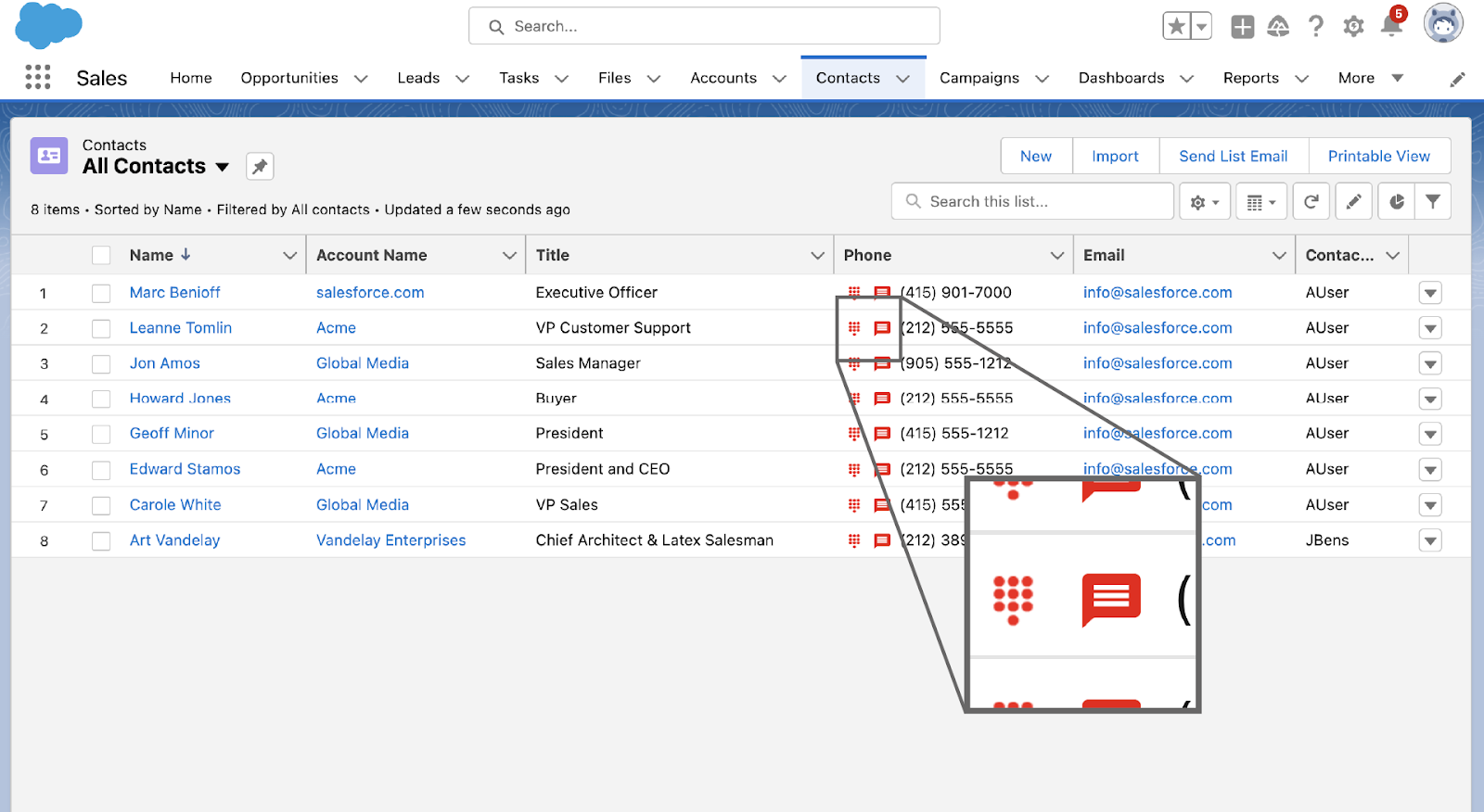Show the charts panel icon
The image size is (1484, 812).
point(1397,201)
